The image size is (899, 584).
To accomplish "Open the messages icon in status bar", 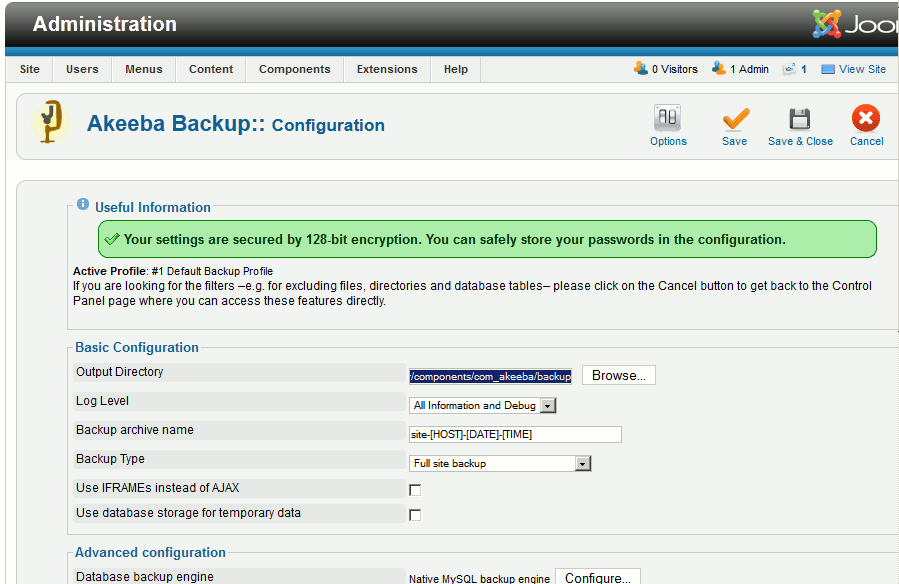I will point(789,69).
